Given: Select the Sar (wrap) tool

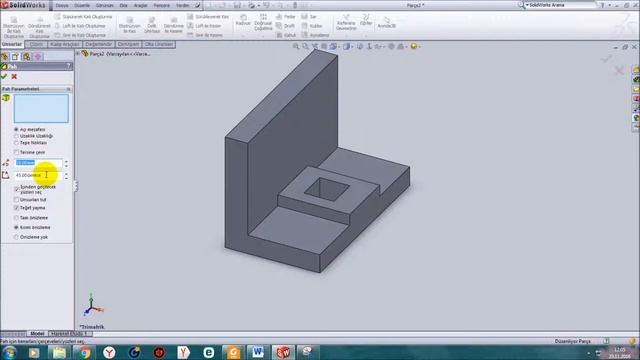Looking at the screenshot, I should coord(309,17).
